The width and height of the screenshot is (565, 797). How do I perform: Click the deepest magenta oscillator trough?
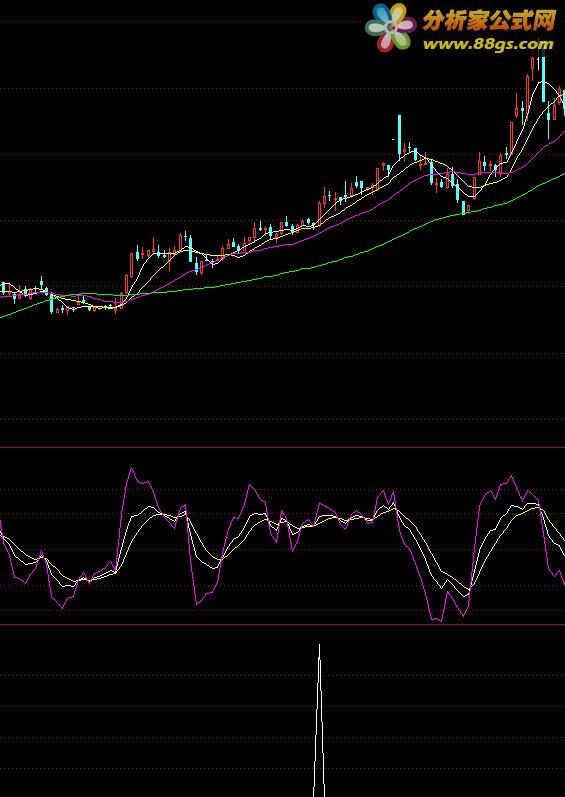(x=440, y=620)
